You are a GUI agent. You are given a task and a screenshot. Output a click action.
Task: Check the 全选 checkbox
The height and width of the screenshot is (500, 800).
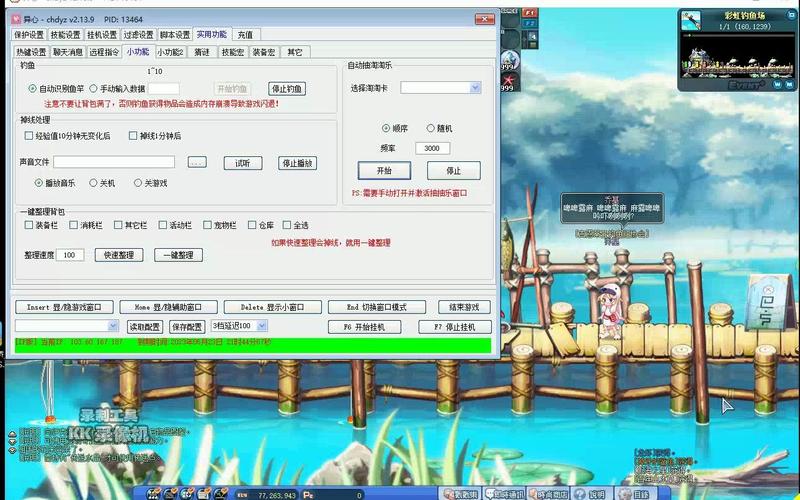coord(295,225)
